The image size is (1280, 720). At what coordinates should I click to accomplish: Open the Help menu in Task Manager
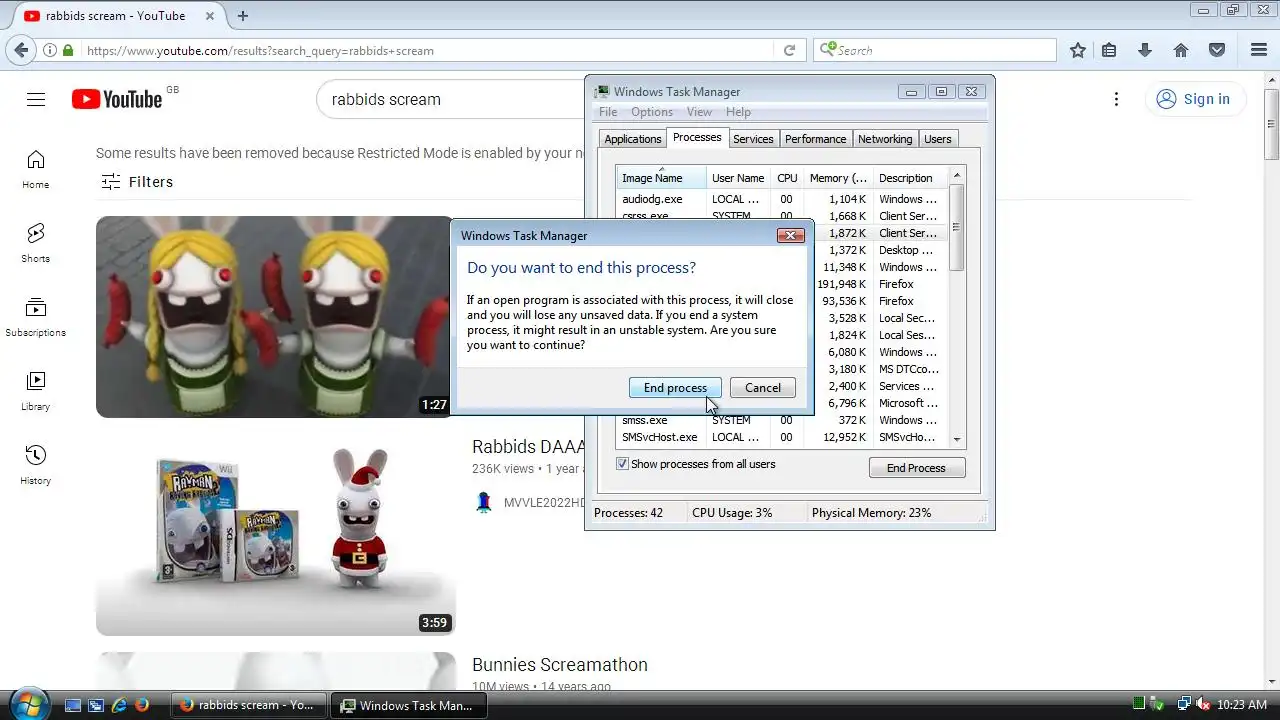click(738, 112)
